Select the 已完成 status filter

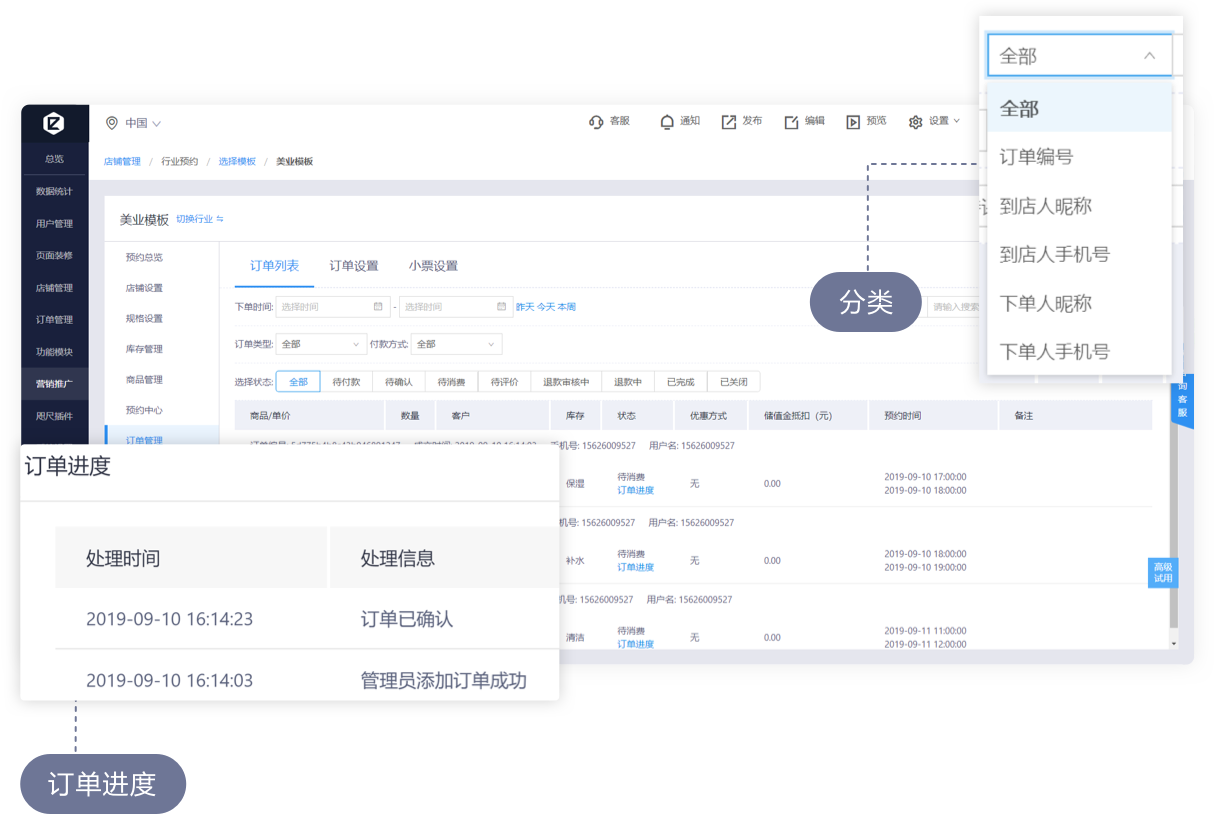click(680, 382)
